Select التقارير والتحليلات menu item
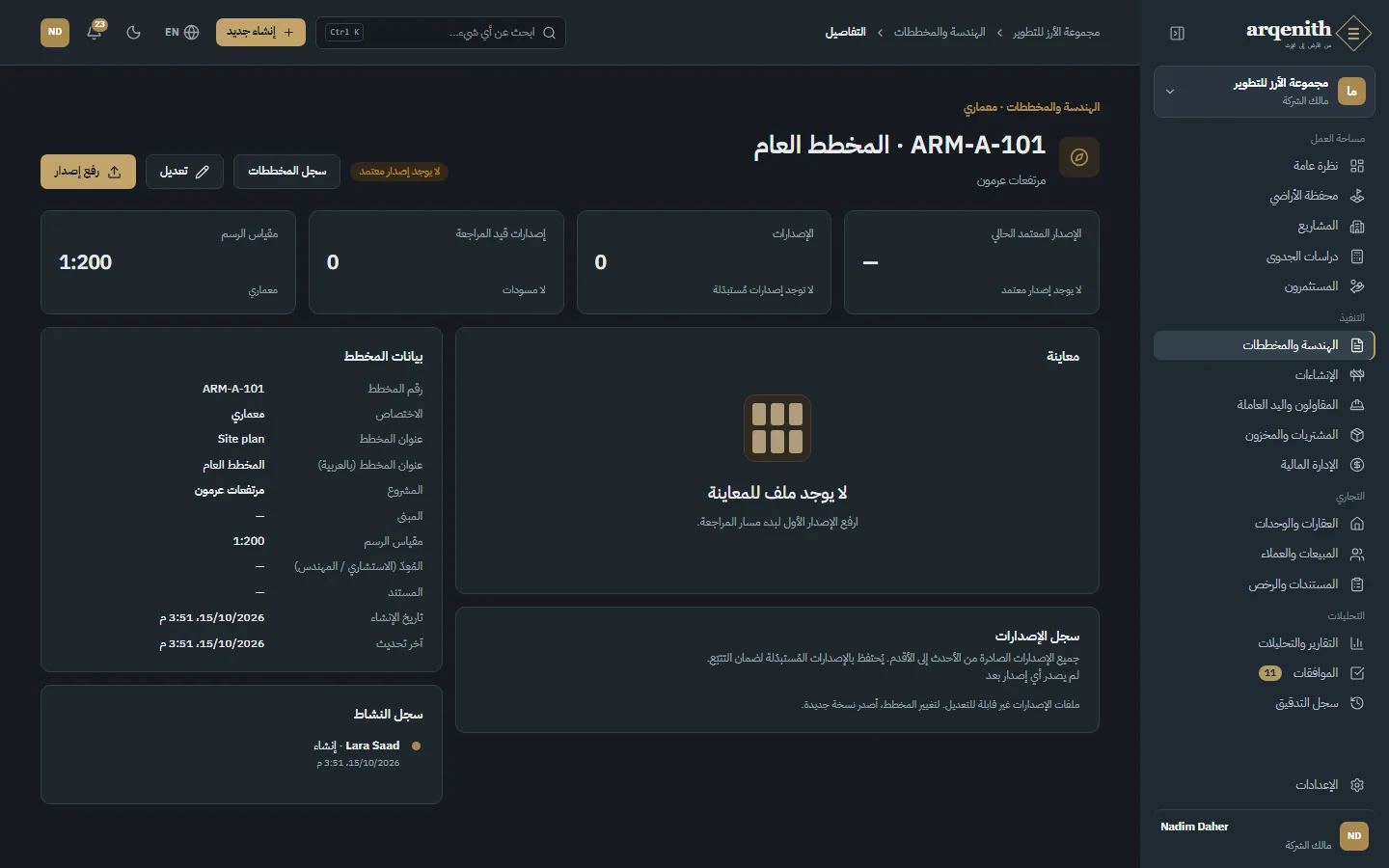Image resolution: width=1389 pixels, height=868 pixels. click(x=1264, y=643)
